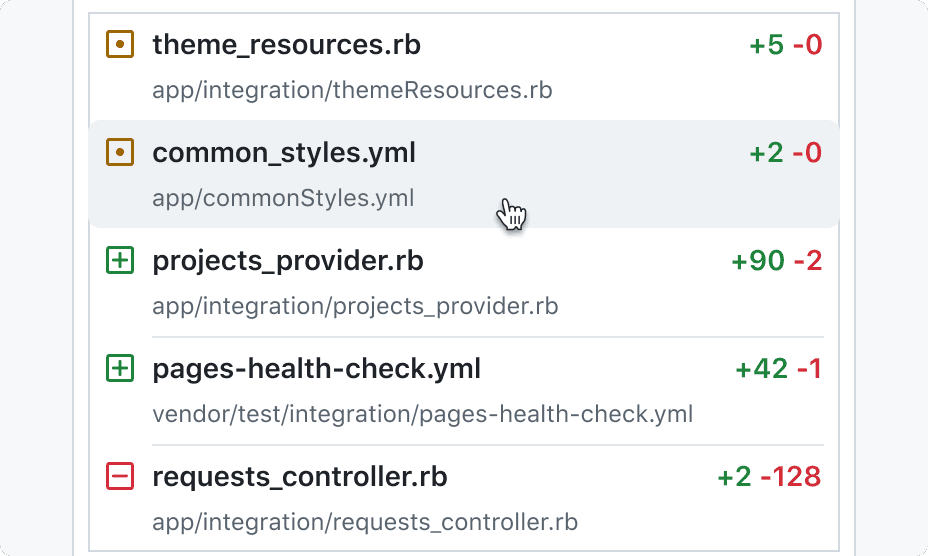Click the path app/integration/requests_controller.rb
928x556 pixels.
365,522
